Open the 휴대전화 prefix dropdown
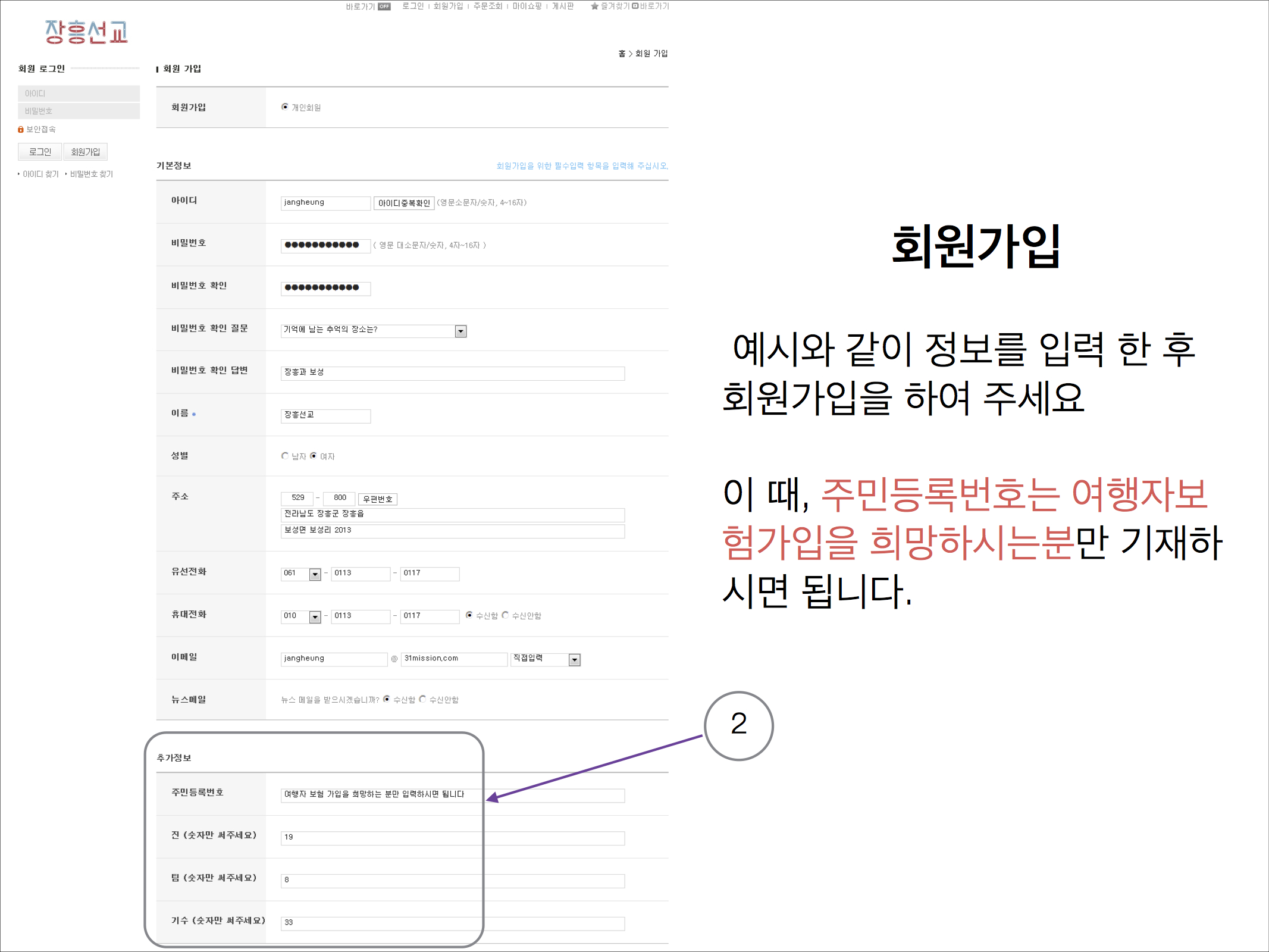1269x952 pixels. (315, 618)
